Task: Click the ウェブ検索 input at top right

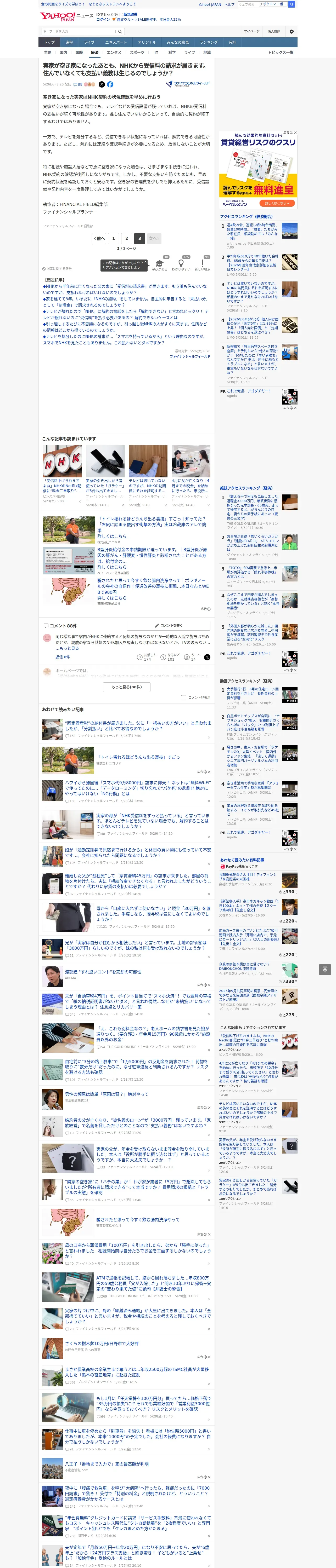Action: [x=248, y=4]
